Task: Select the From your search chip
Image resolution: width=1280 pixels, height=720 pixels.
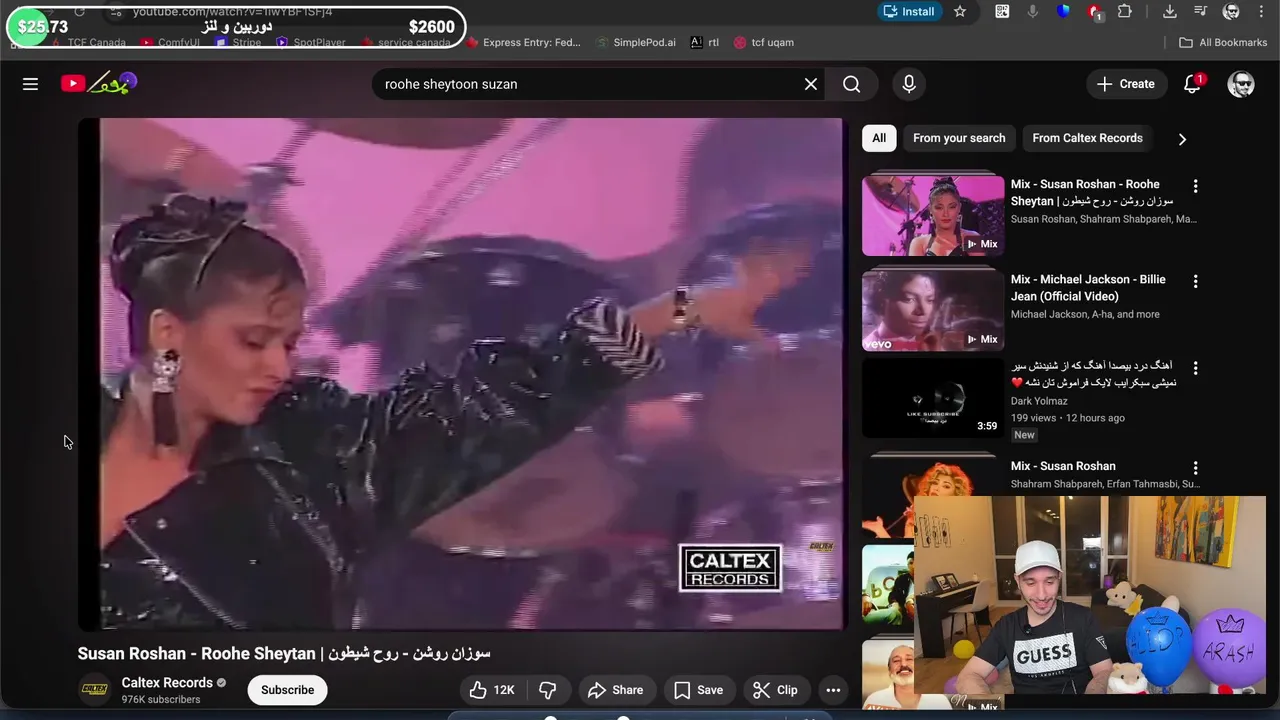Action: 959,138
